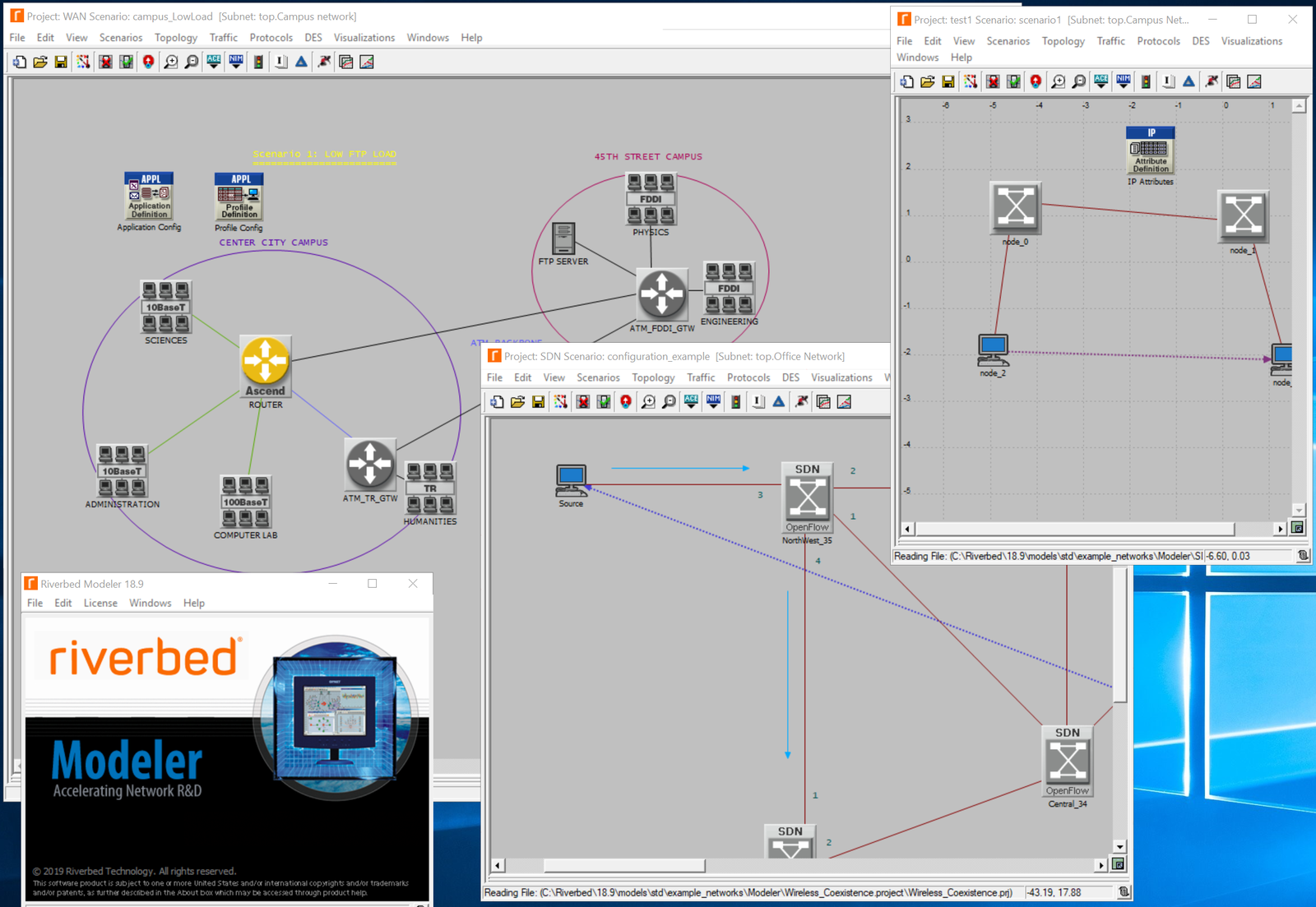
Task: Expand the NIM dropdown in test1 toolbar
Action: 1124,81
